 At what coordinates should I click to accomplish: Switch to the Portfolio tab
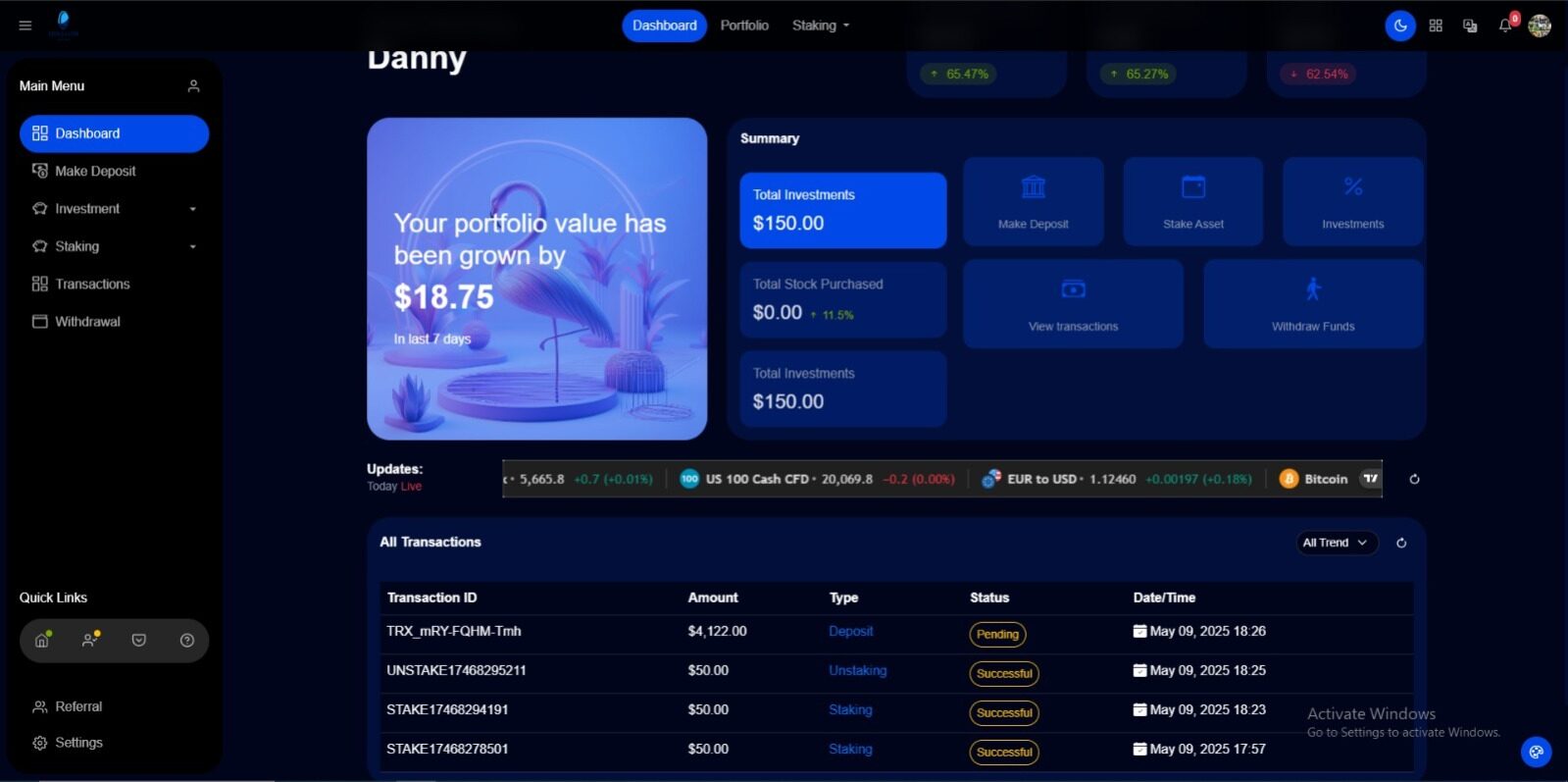[x=744, y=26]
